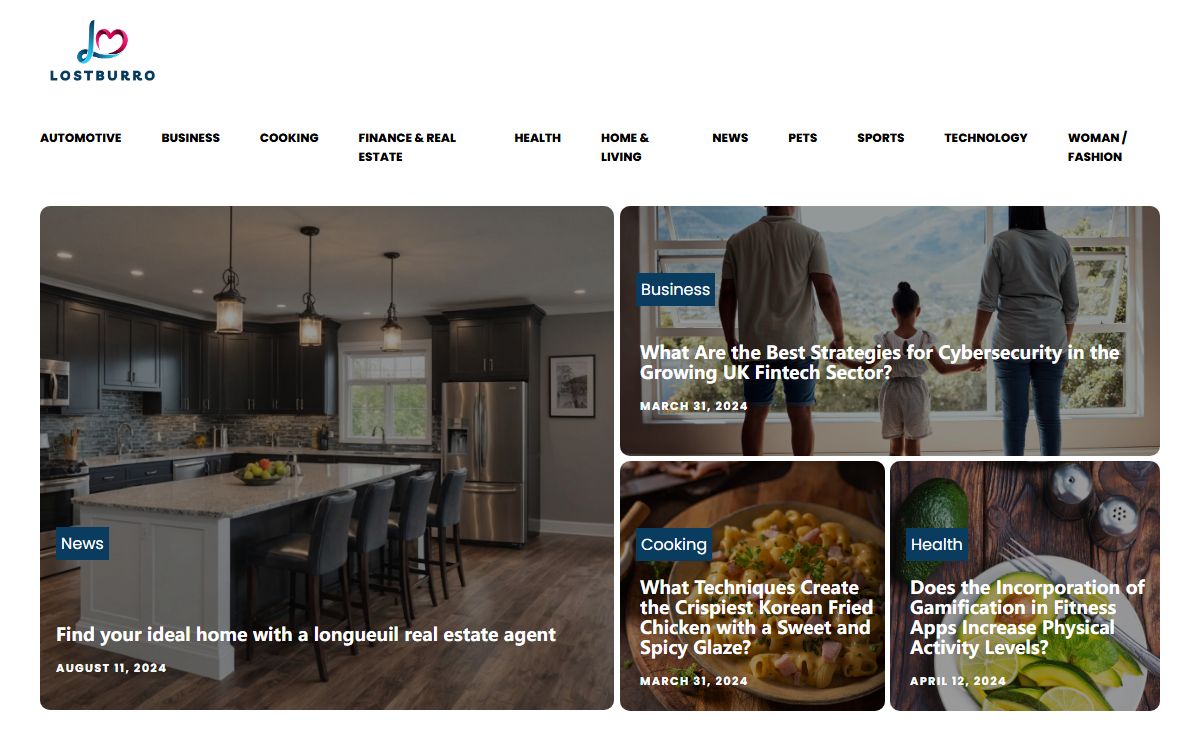Open the Woman / Fashion section
This screenshot has width=1200, height=740.
point(1097,147)
